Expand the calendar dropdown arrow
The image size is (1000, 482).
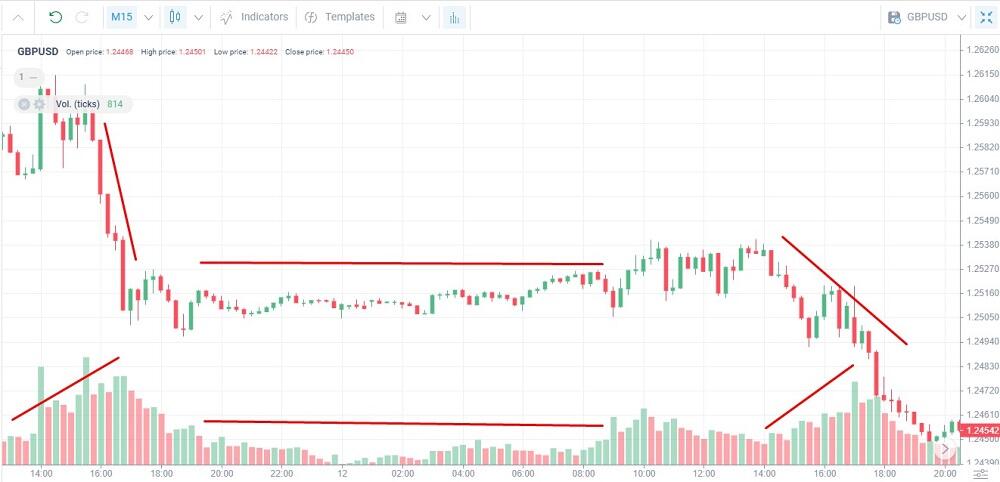tap(426, 17)
